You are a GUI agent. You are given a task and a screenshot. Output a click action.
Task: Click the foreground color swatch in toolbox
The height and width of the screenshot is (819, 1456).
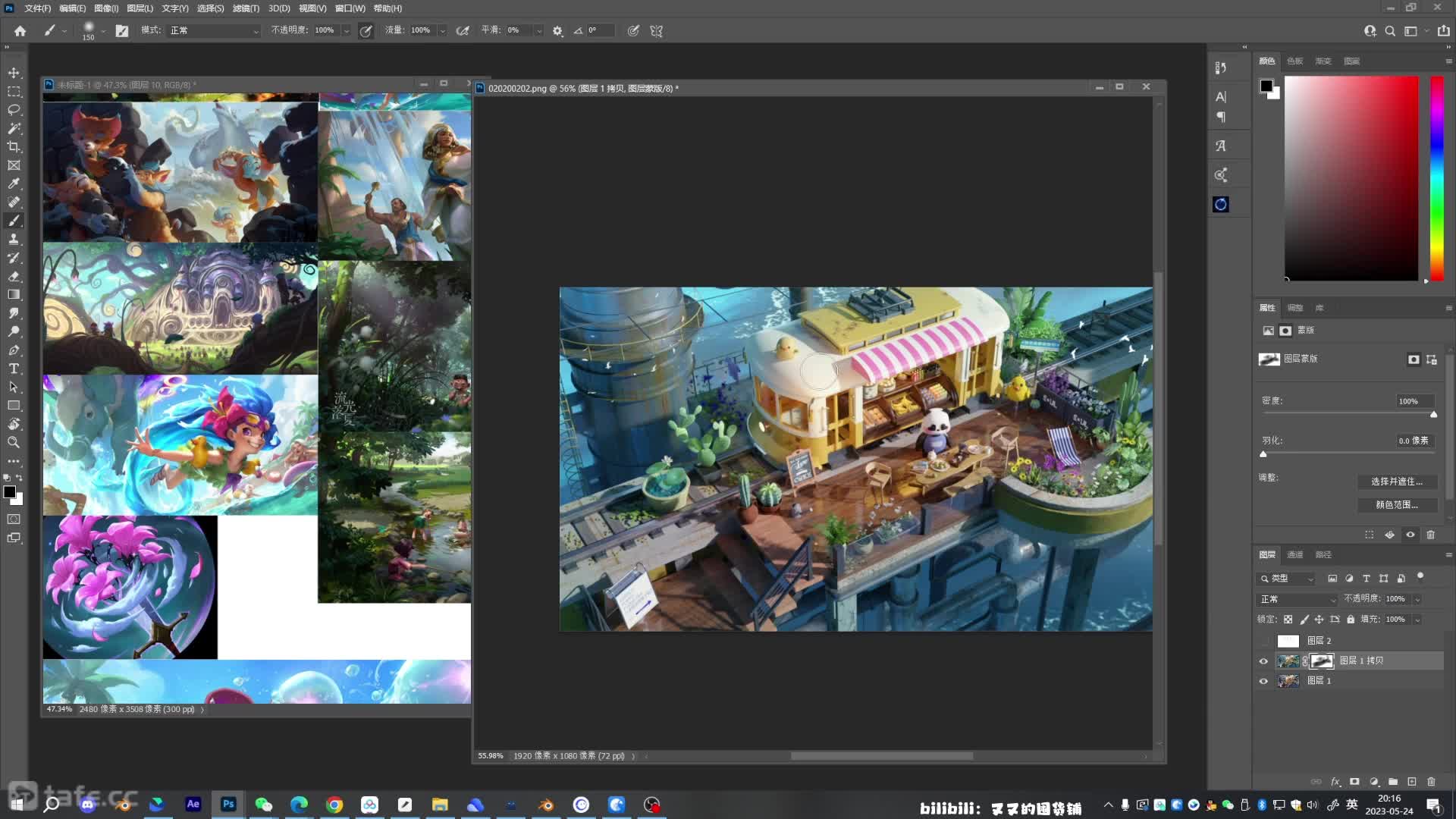click(x=9, y=492)
